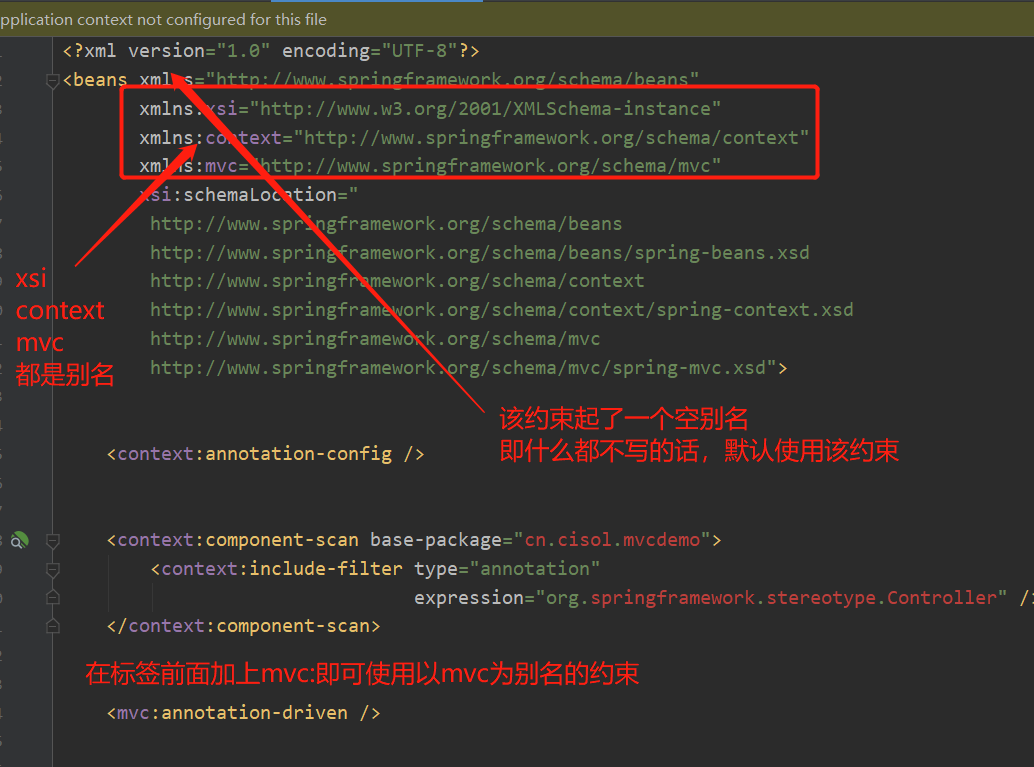Place cursor in the xml version declaration line
The width and height of the screenshot is (1034, 767).
coord(271,51)
